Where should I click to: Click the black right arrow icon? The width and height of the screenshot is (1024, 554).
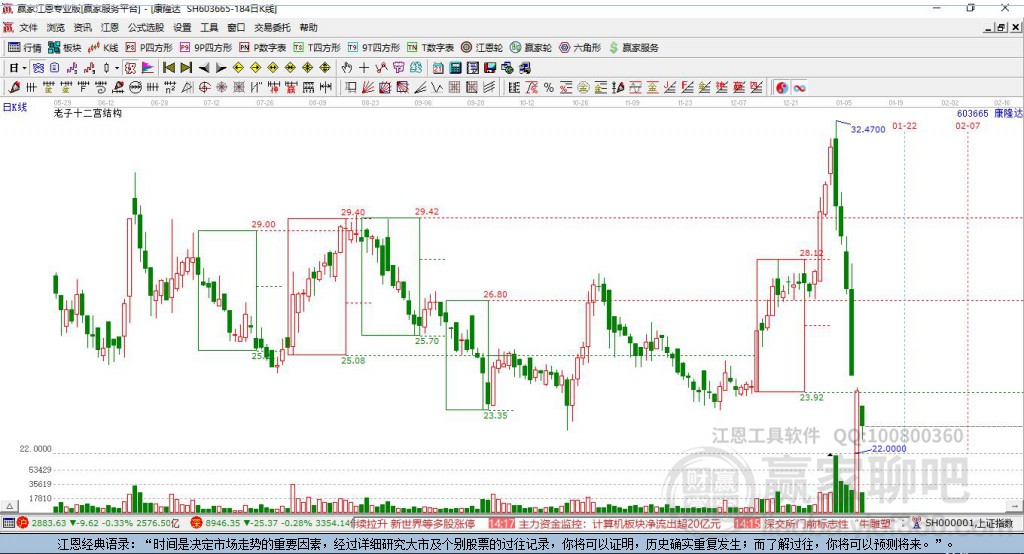coord(221,68)
